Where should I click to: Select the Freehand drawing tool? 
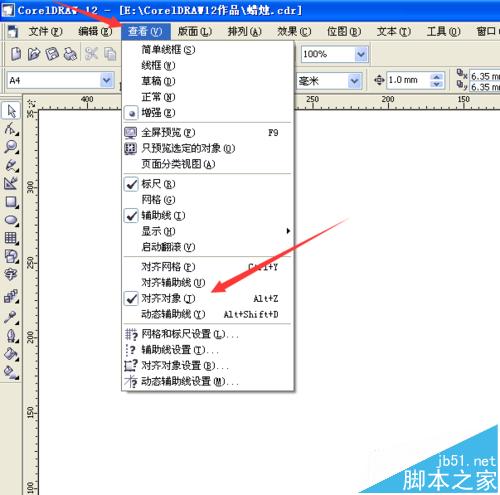point(11,165)
